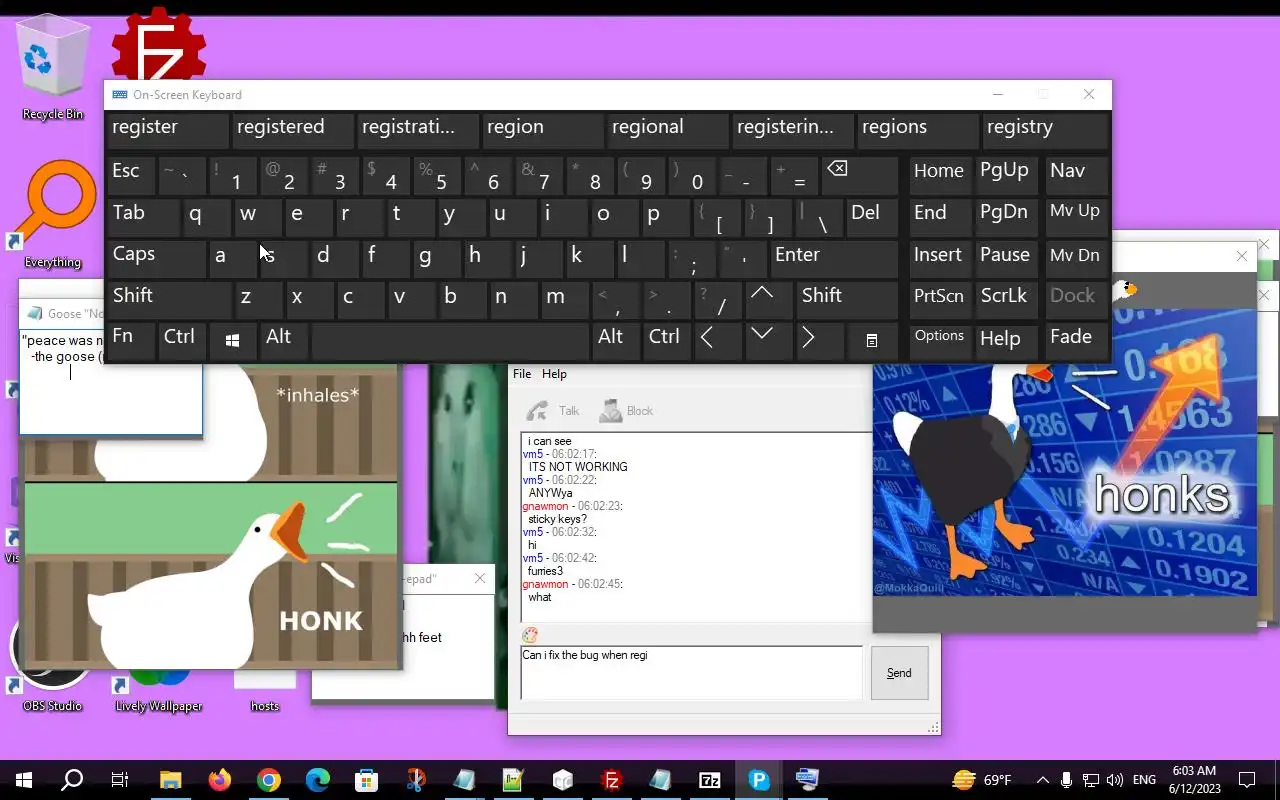Choose the 'regional' text suggestion
This screenshot has width=1280, height=800.
(668, 130)
